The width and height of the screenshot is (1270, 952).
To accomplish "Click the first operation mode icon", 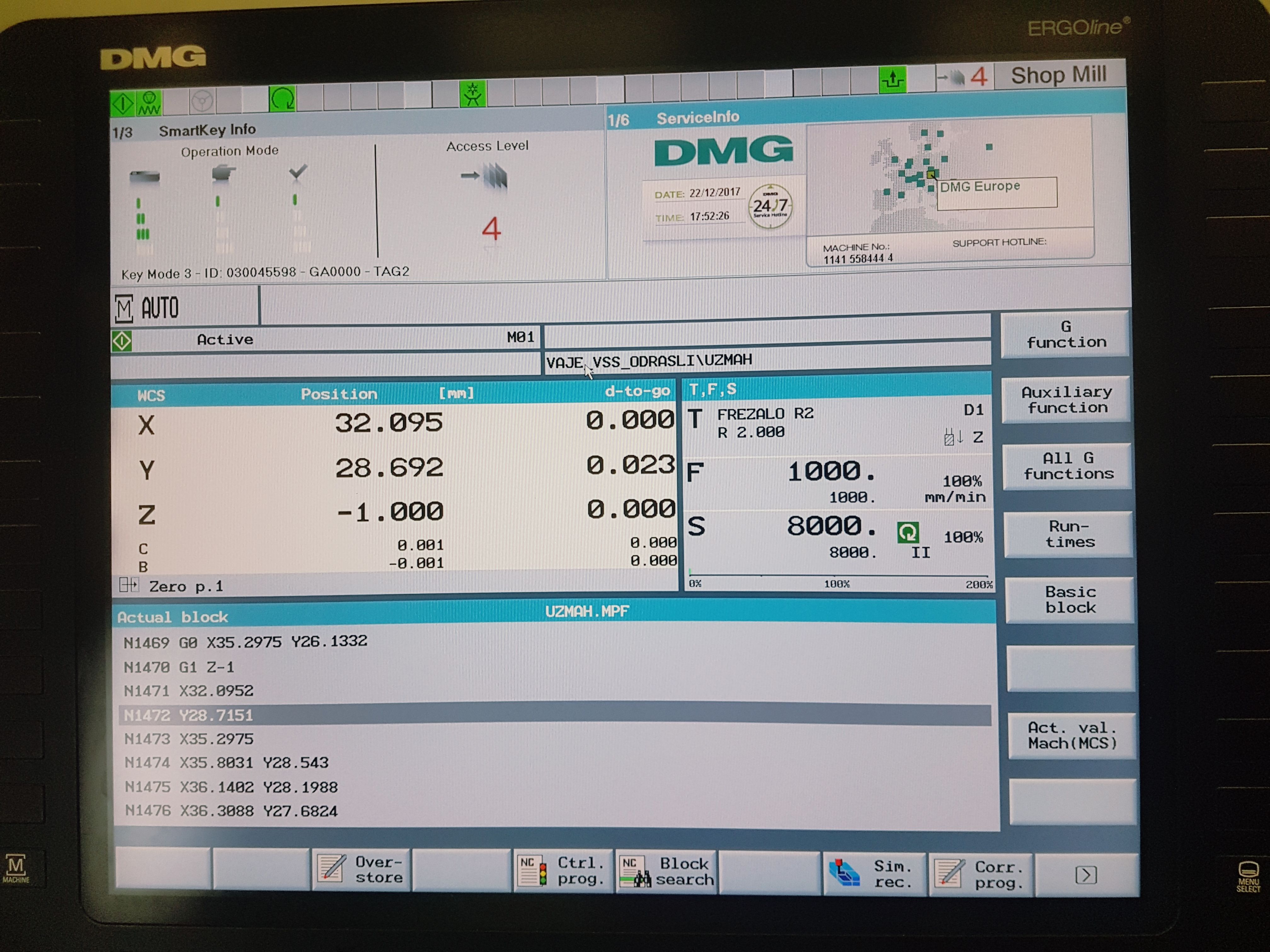I will [144, 177].
